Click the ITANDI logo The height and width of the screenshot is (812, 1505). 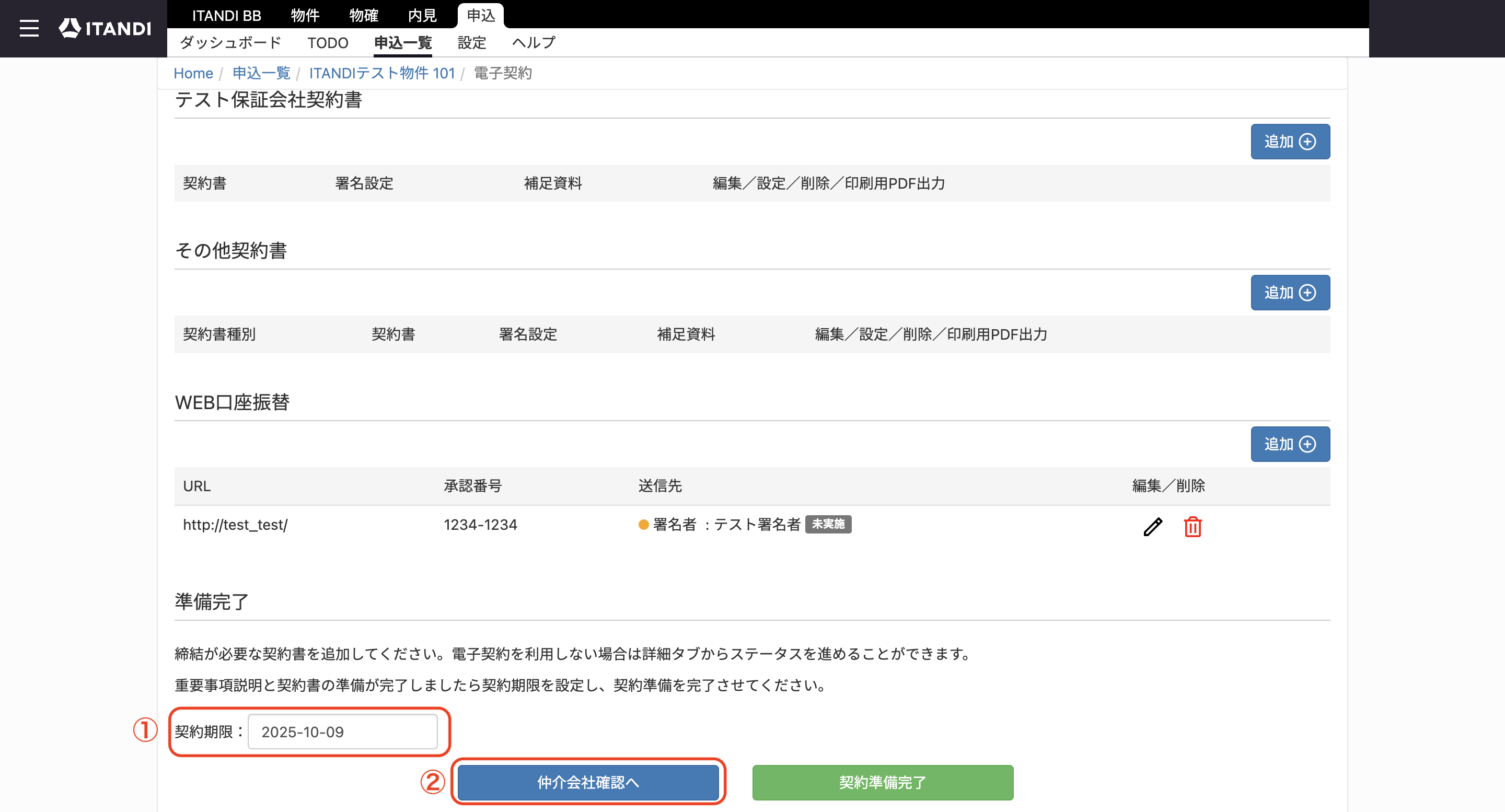(x=105, y=28)
